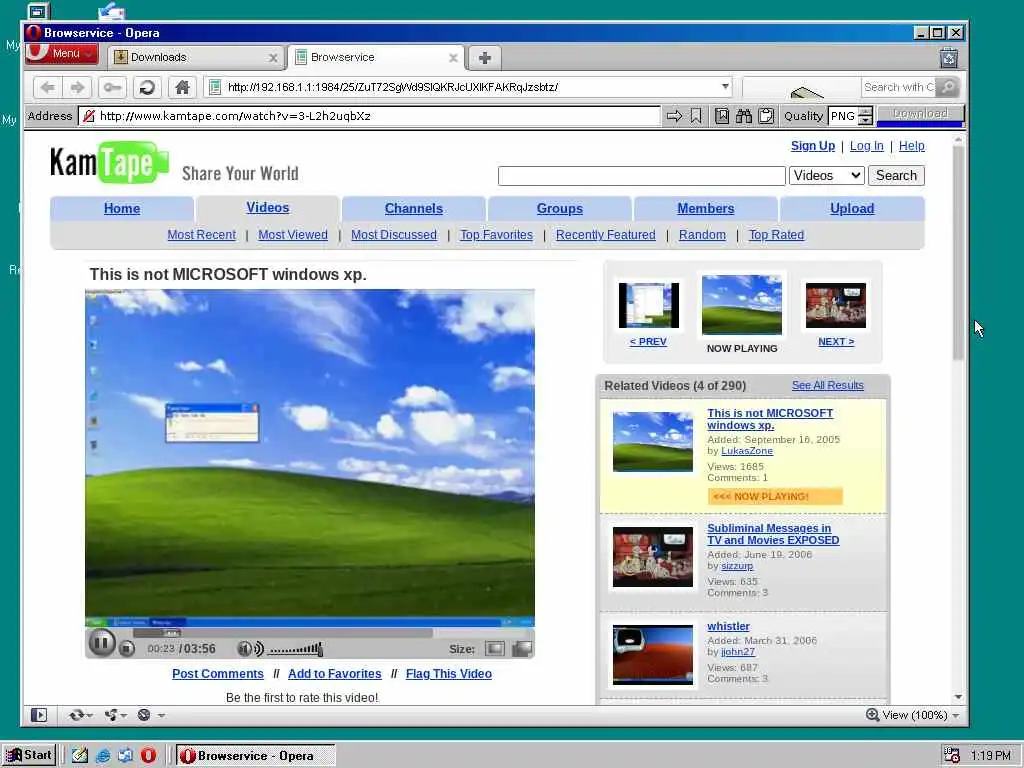Click the Browservice go arrow icon
Screen dimensions: 1024x768
click(x=674, y=116)
